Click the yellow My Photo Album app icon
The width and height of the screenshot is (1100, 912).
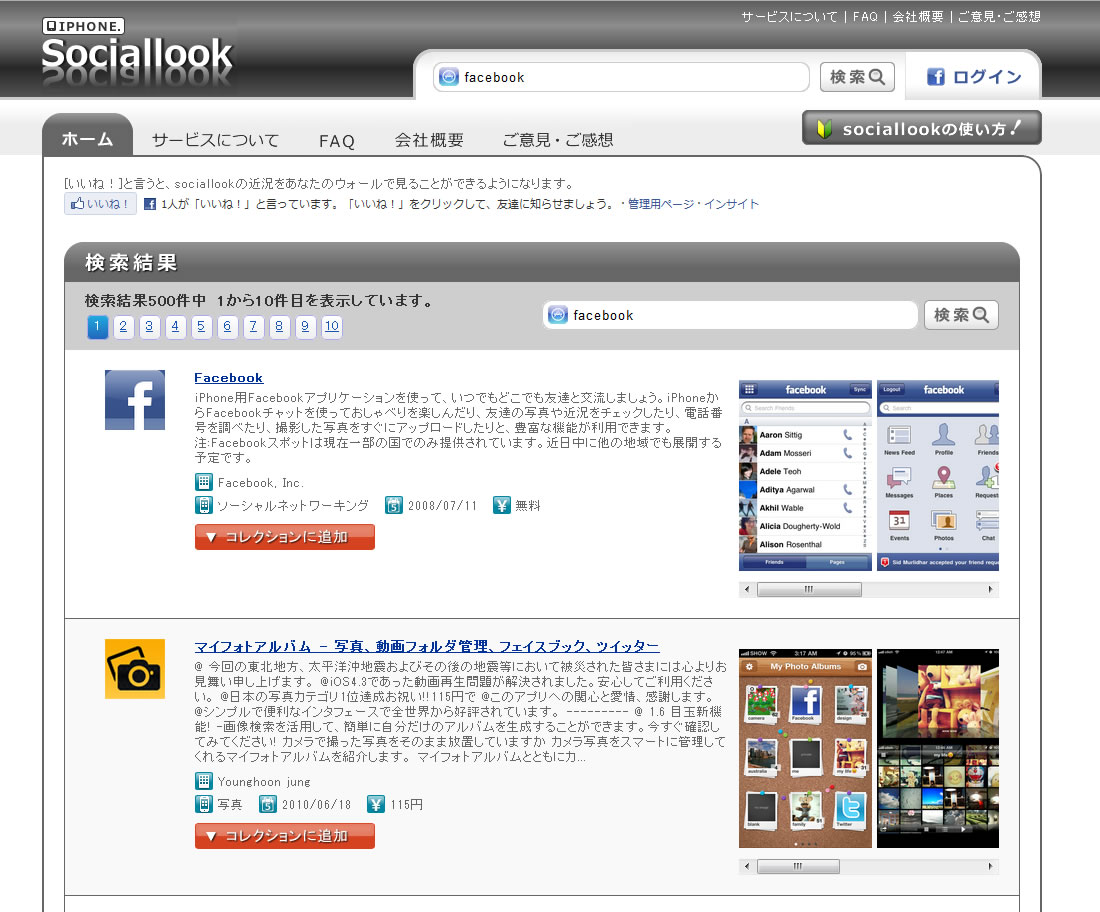tap(135, 668)
